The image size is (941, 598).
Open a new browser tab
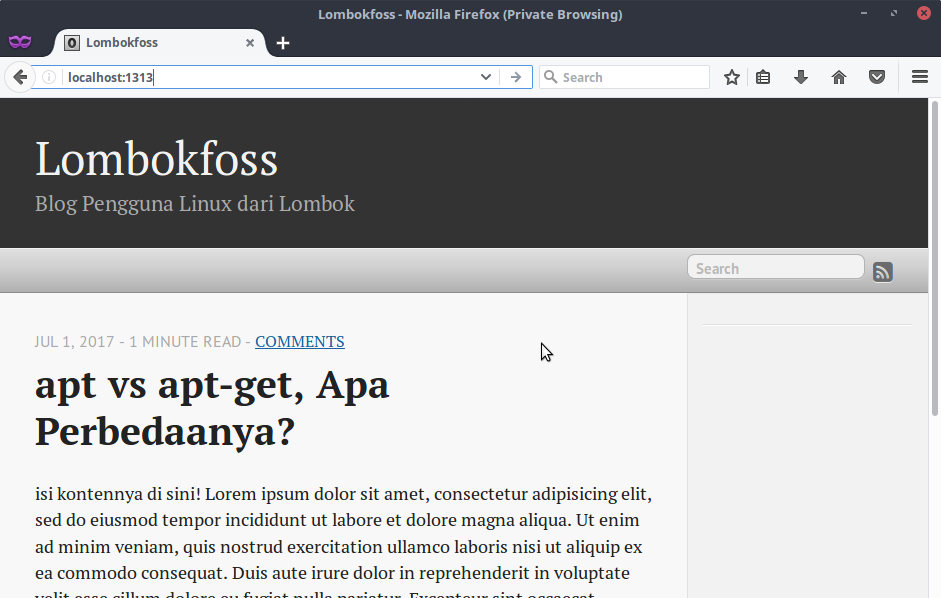282,43
